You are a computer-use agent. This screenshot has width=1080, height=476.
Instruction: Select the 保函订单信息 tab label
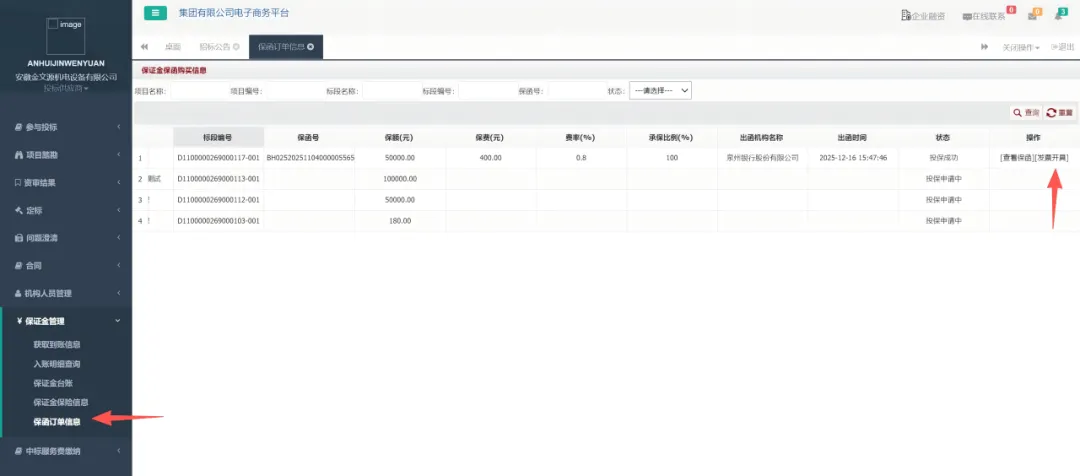[x=281, y=47]
